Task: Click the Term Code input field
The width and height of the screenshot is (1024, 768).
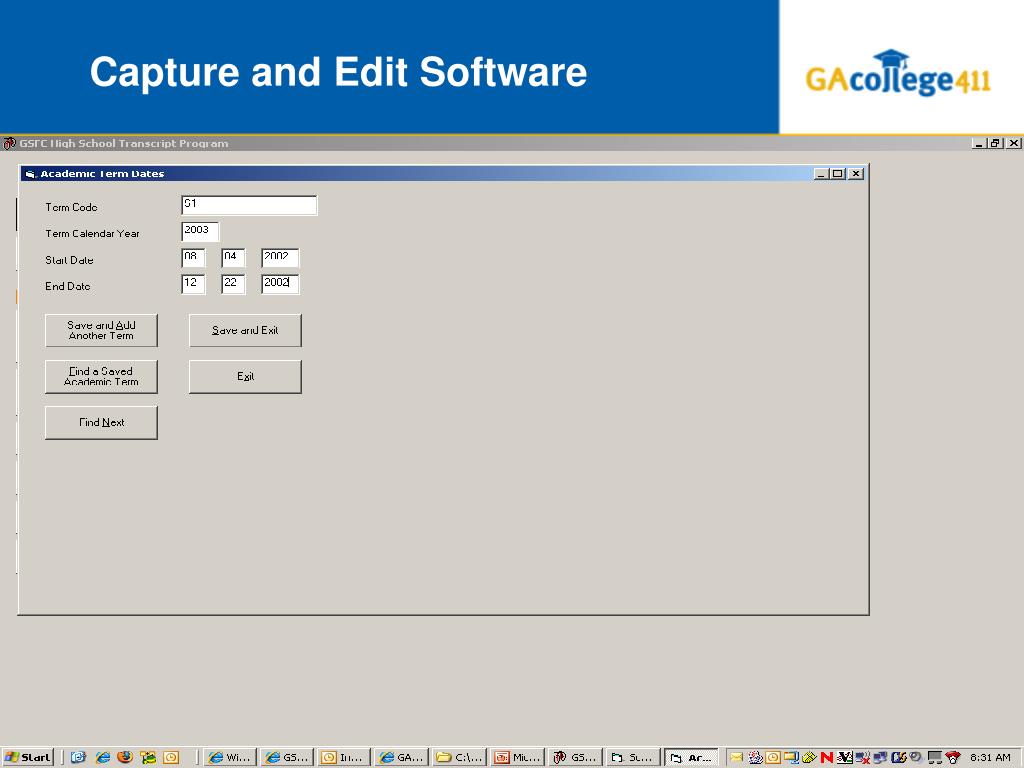Action: coord(249,205)
